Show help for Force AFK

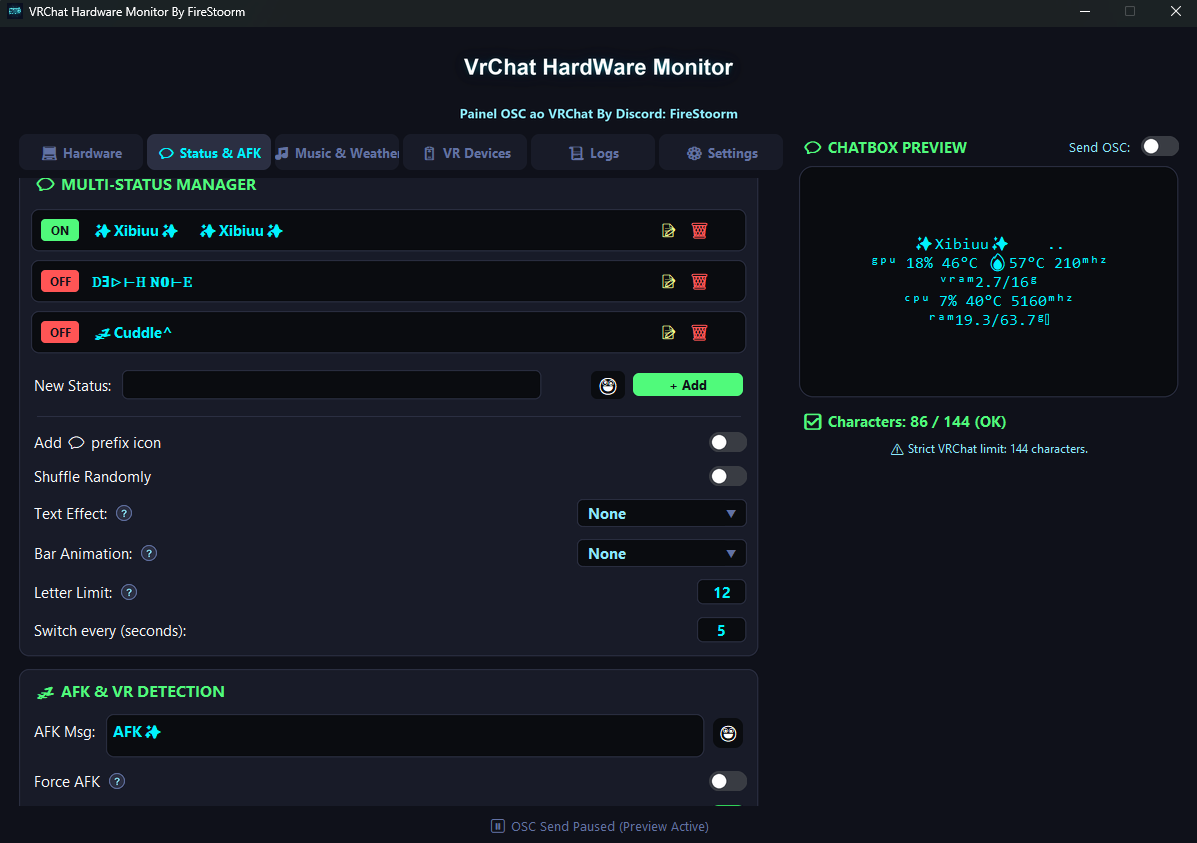(117, 781)
